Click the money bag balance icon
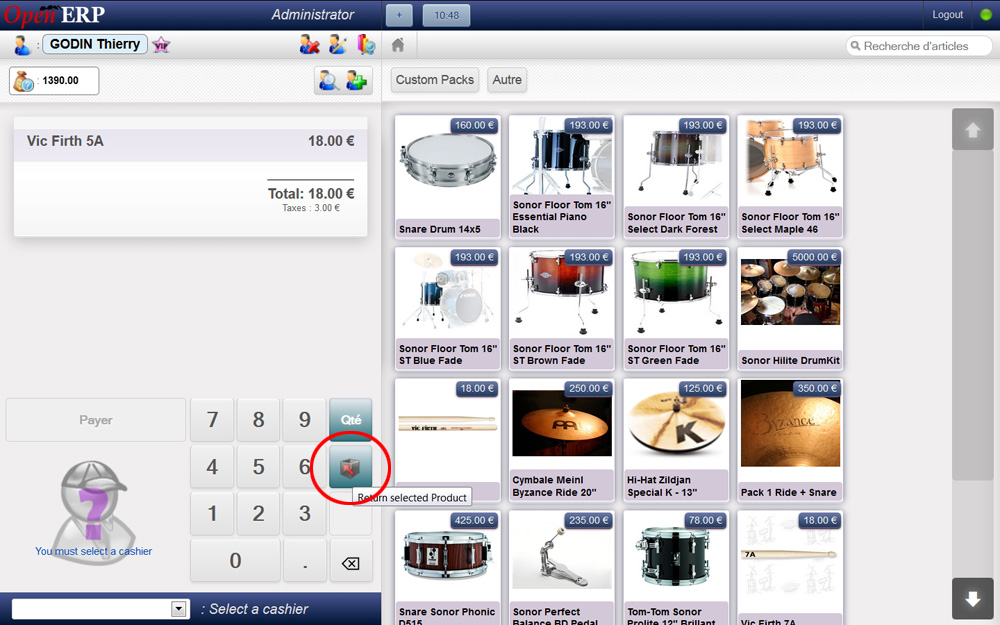This screenshot has width=1000, height=625. [24, 81]
